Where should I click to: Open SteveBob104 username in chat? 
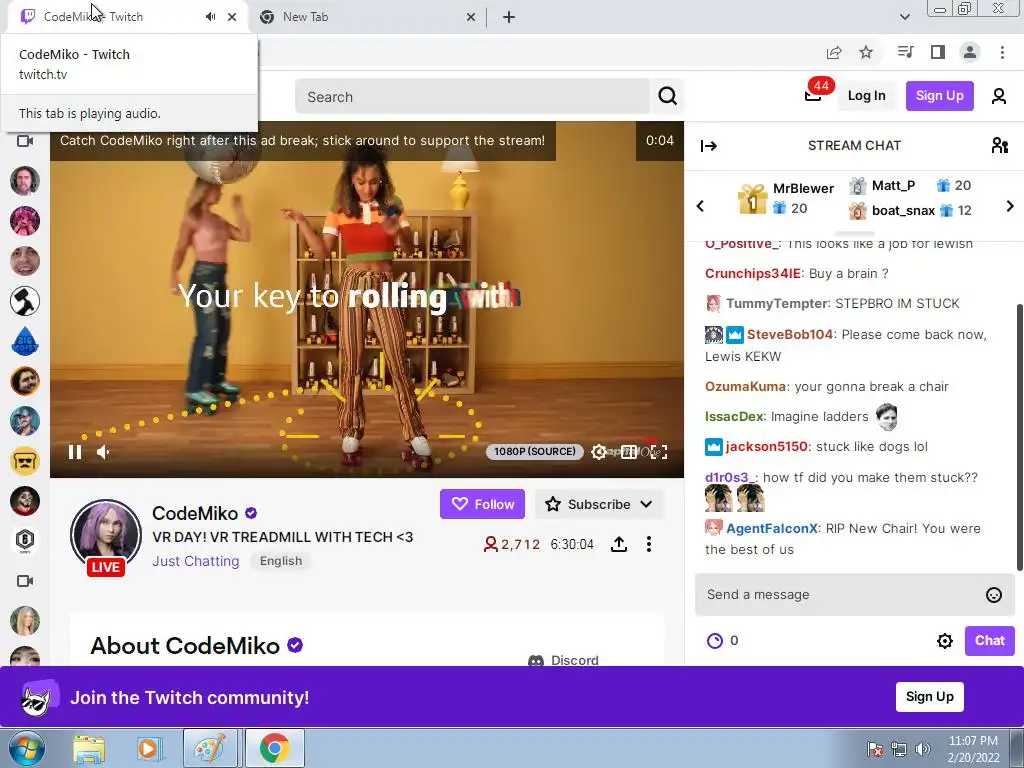[790, 334]
